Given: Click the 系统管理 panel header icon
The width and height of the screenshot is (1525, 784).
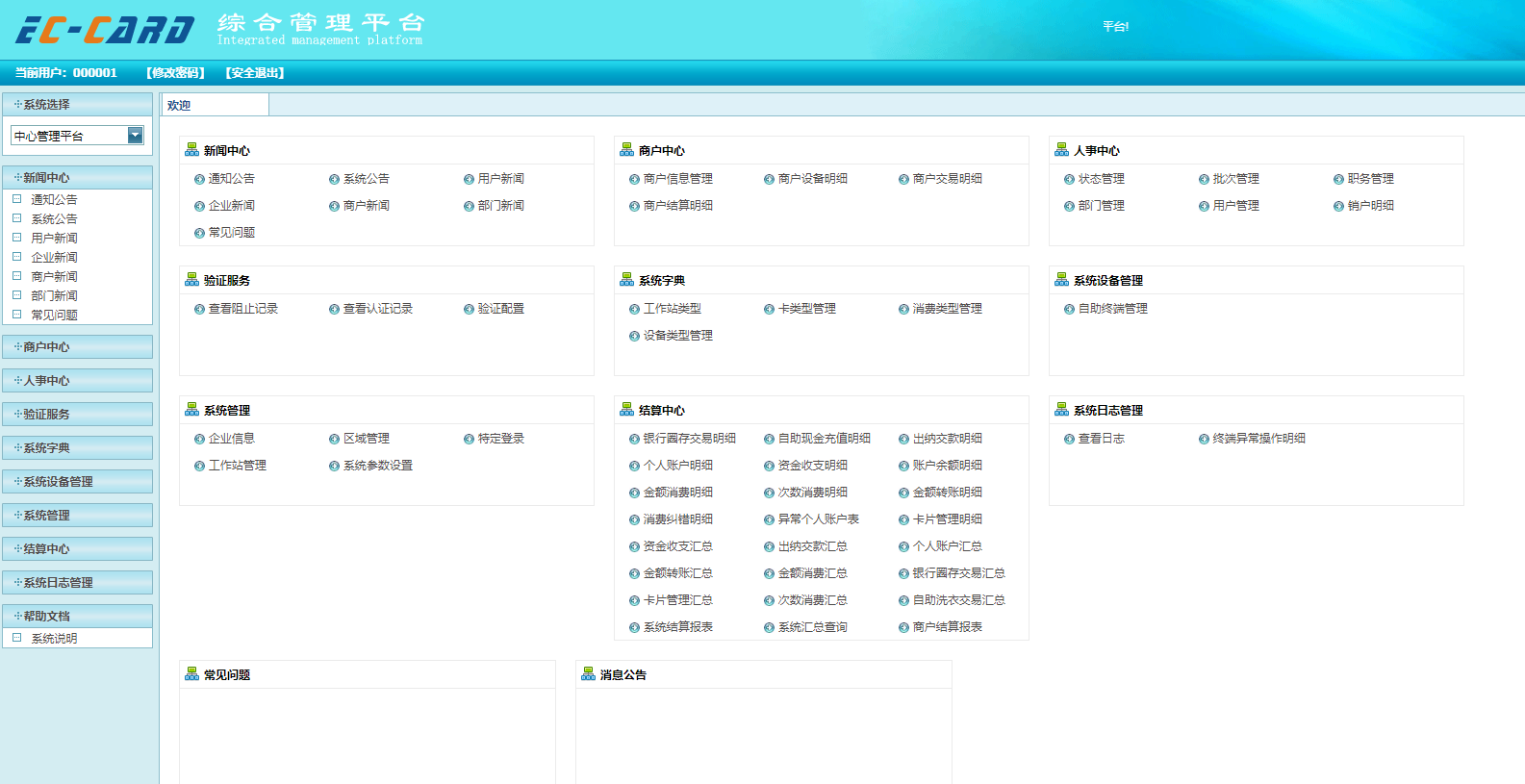Looking at the screenshot, I should pyautogui.click(x=192, y=410).
